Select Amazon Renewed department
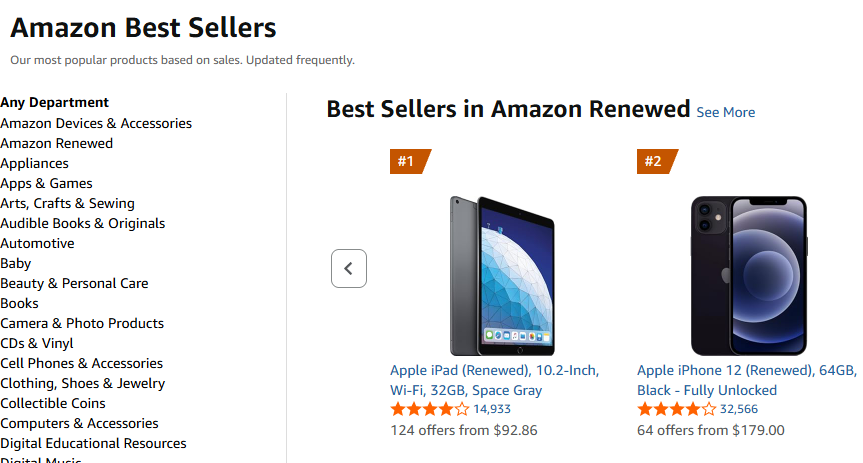Screen dimensions: 863x463 pyautogui.click(x=57, y=143)
